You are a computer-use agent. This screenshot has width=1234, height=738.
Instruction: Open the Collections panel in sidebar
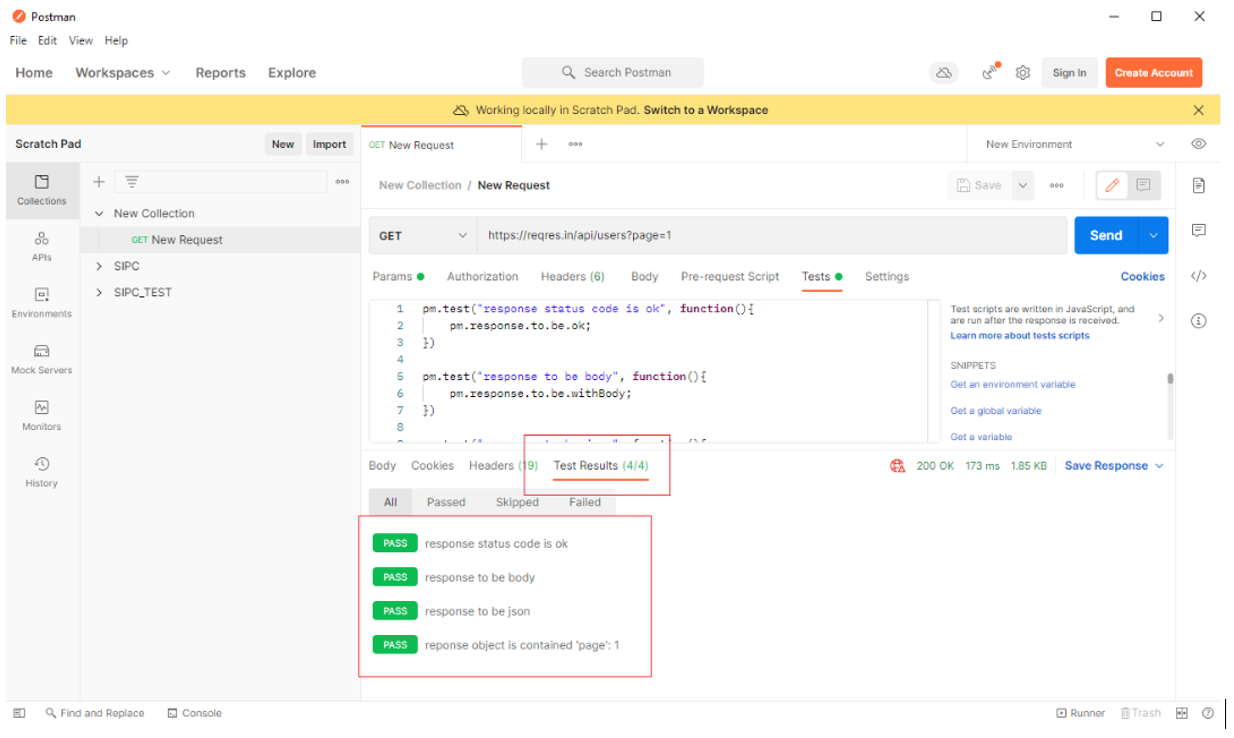coord(41,191)
